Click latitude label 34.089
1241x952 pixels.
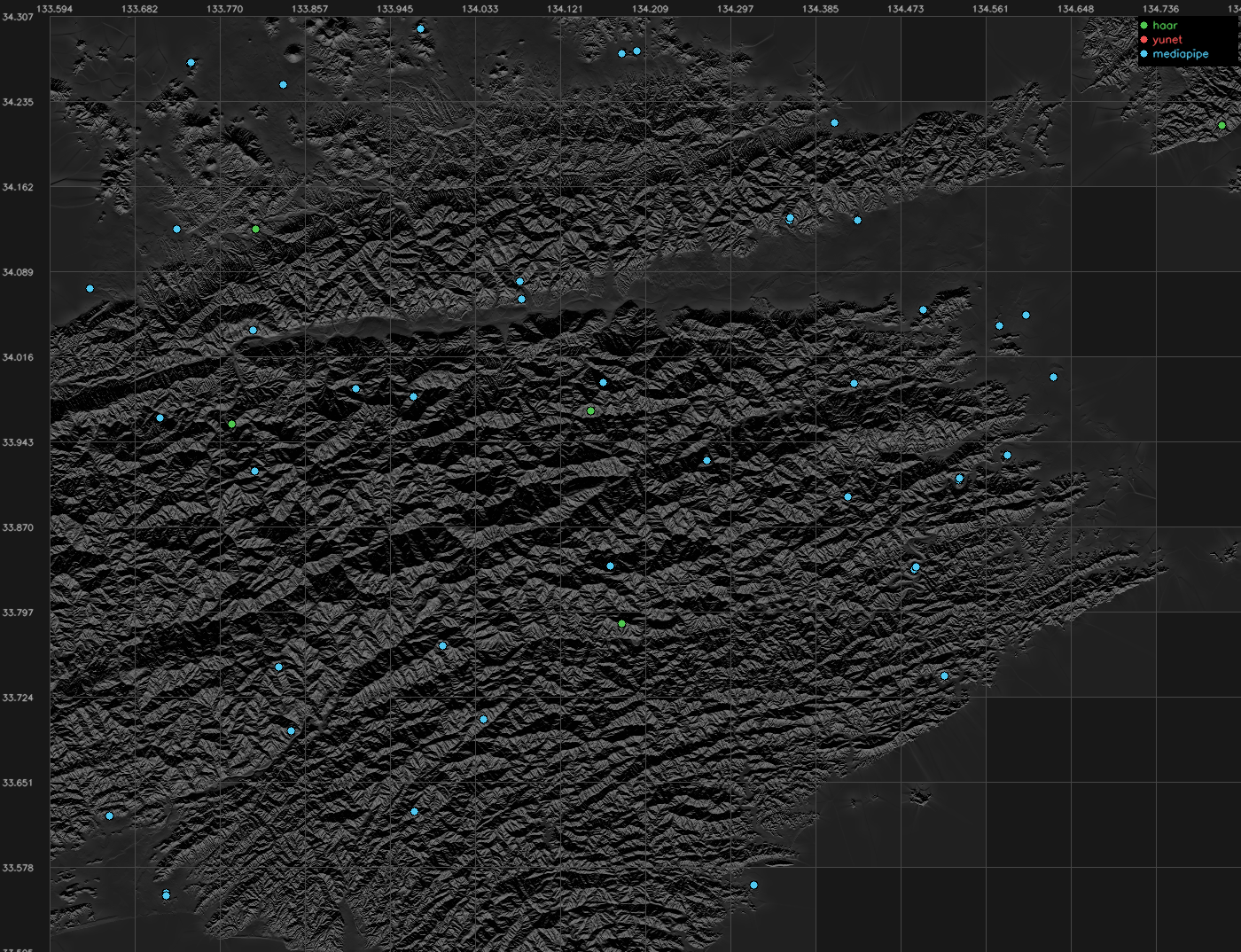(x=18, y=272)
